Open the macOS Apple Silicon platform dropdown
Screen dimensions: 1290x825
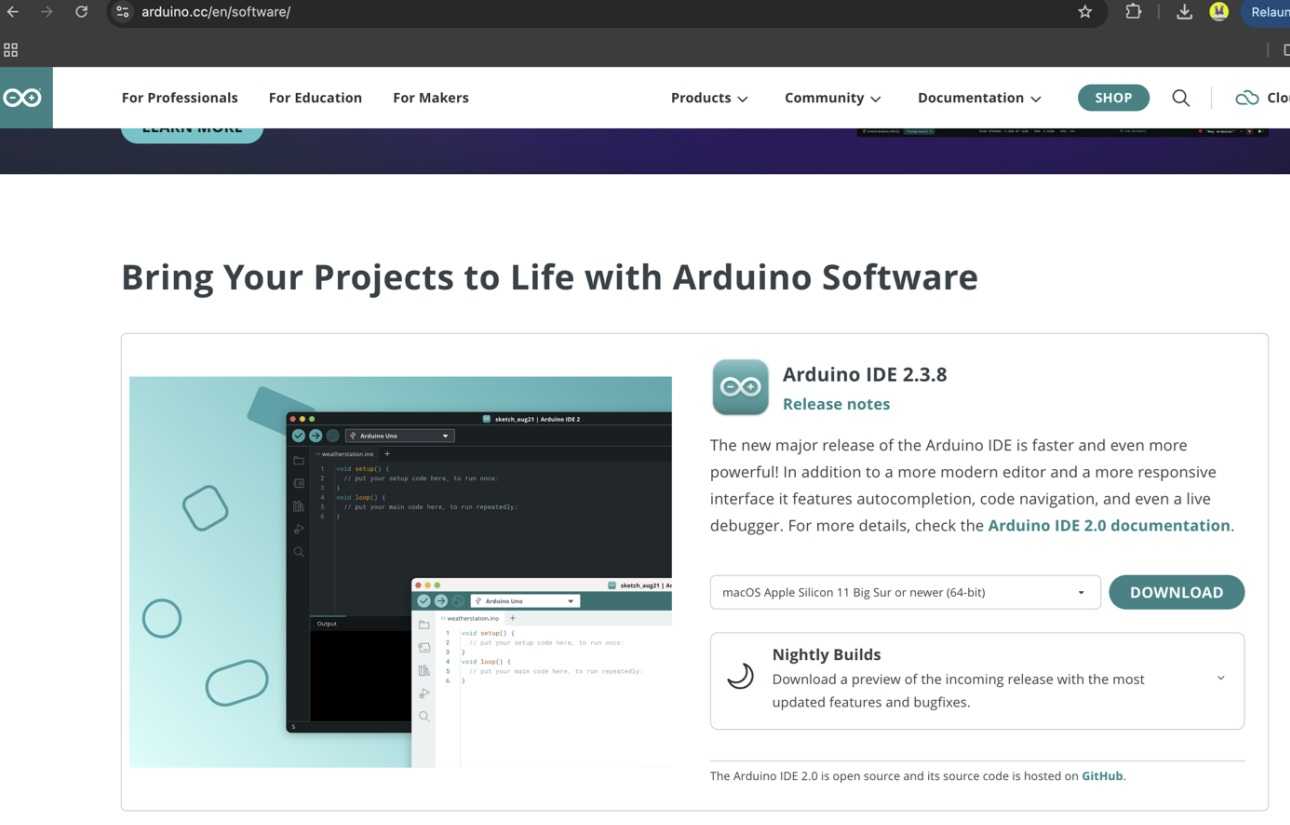click(x=905, y=592)
